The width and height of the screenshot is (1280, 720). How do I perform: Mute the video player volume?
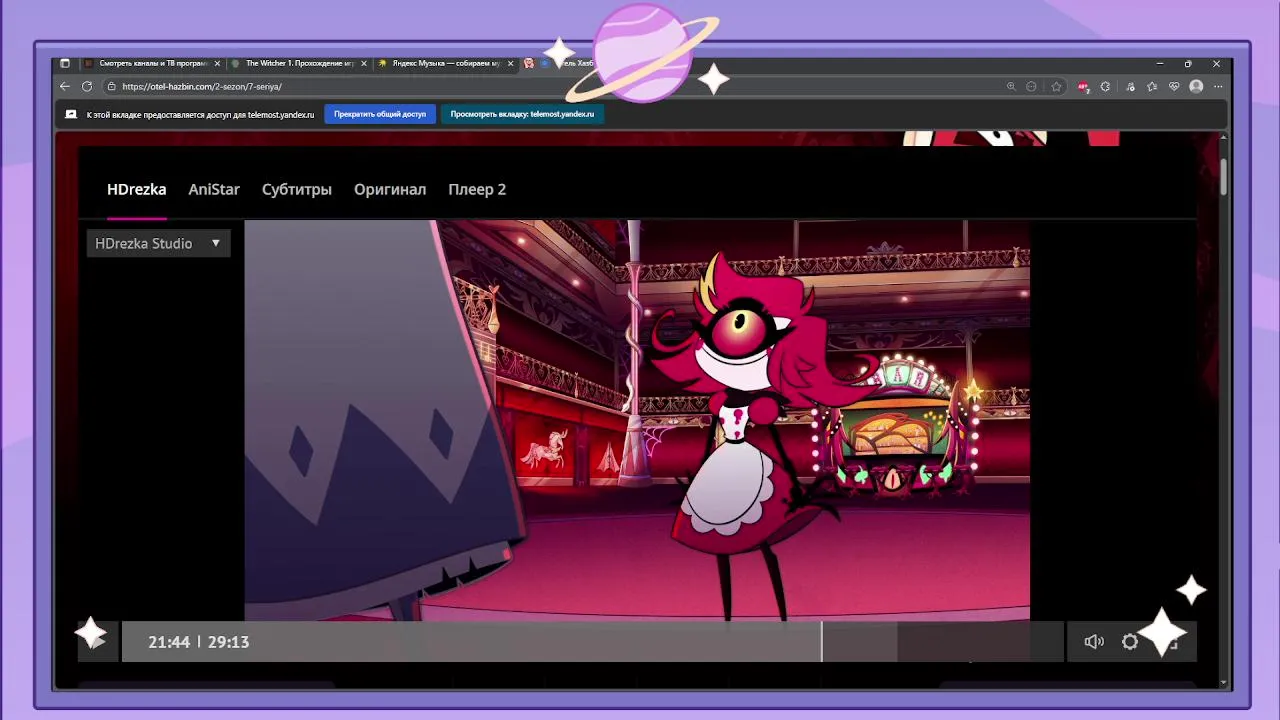pos(1094,642)
